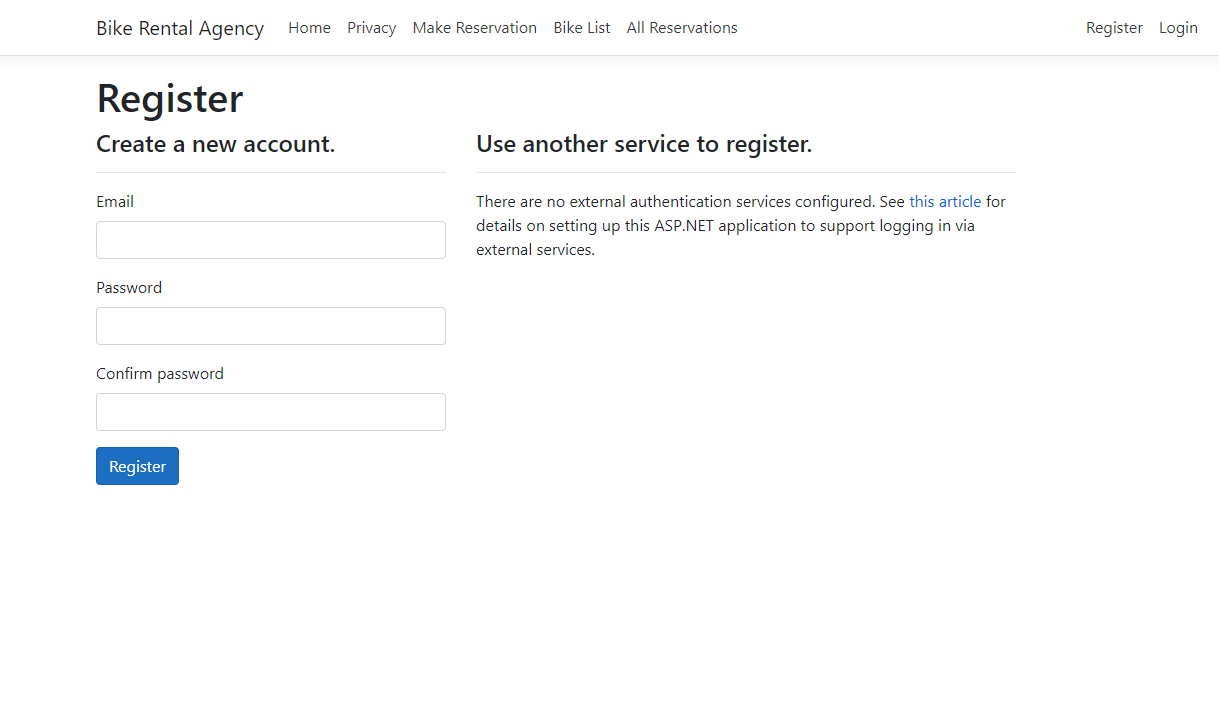Click the Email field label

[x=115, y=202]
